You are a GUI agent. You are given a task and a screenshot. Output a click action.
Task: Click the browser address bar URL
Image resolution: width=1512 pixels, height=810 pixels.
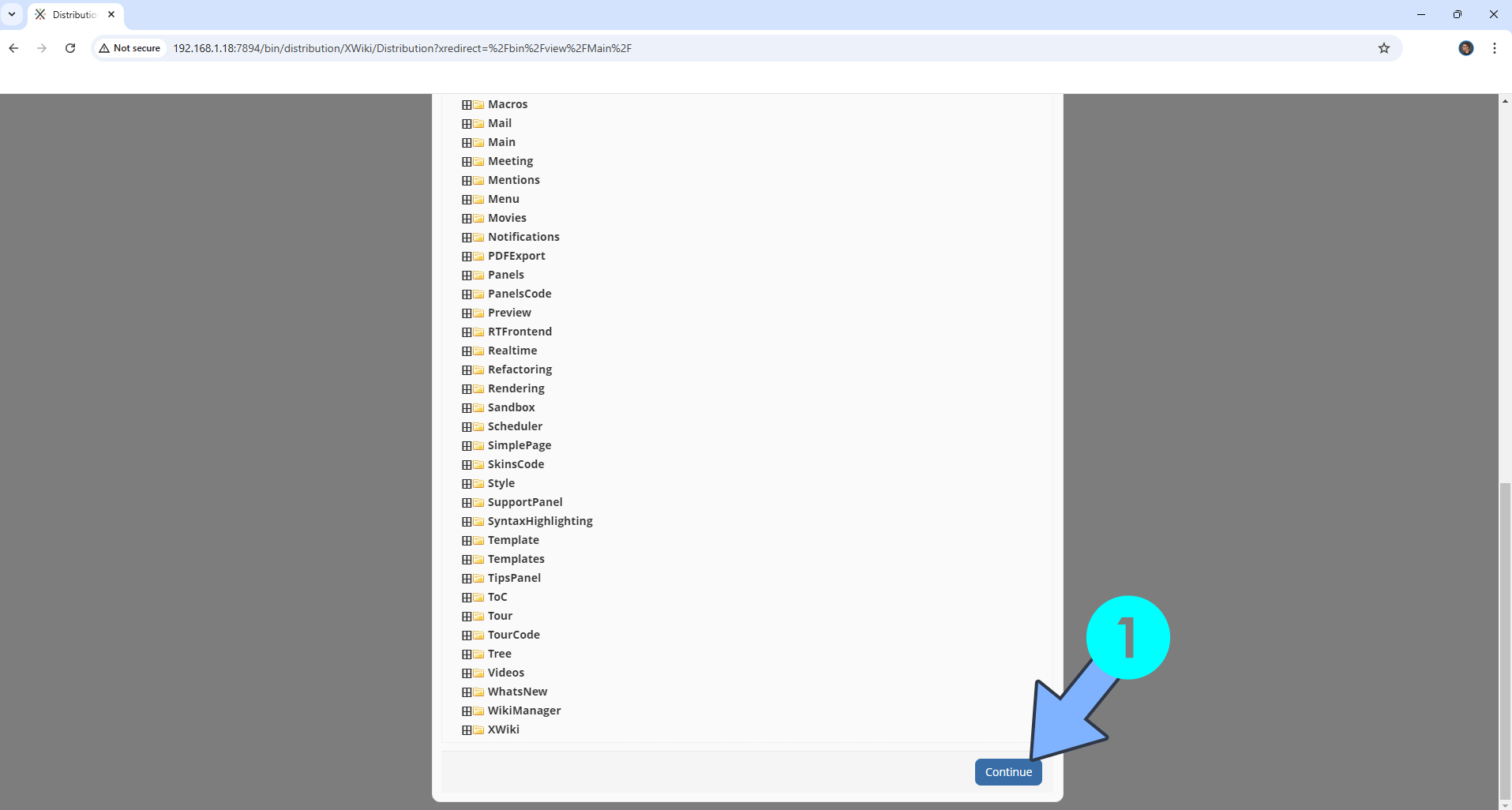point(402,48)
